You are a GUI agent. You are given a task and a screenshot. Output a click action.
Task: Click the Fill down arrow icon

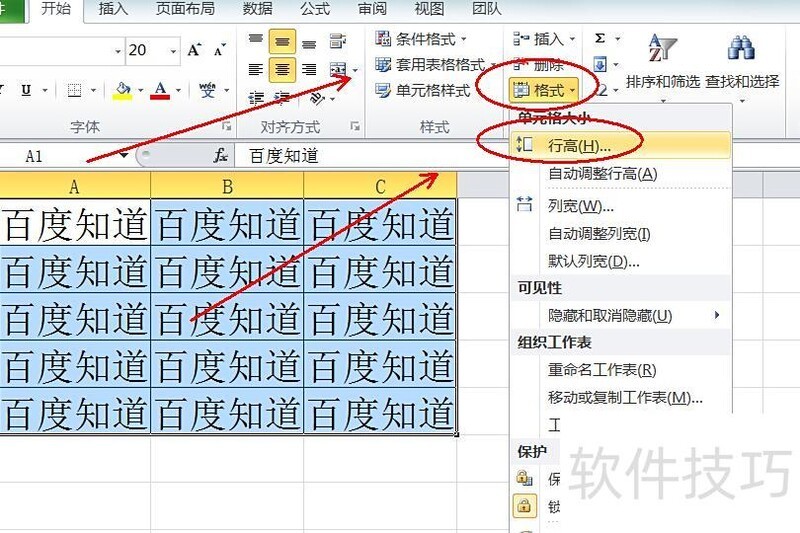tap(600, 64)
